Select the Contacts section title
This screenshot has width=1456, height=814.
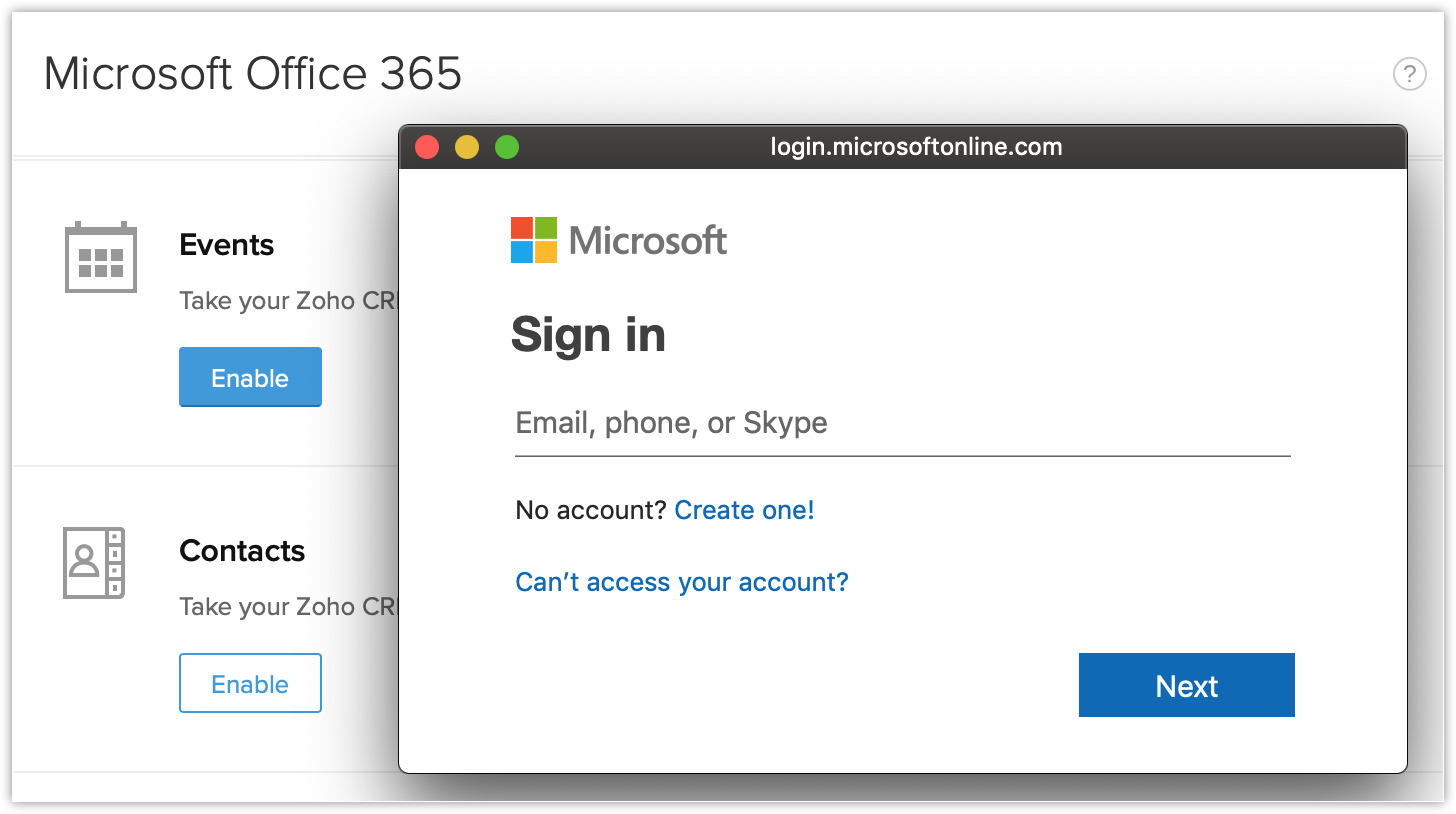pos(242,551)
